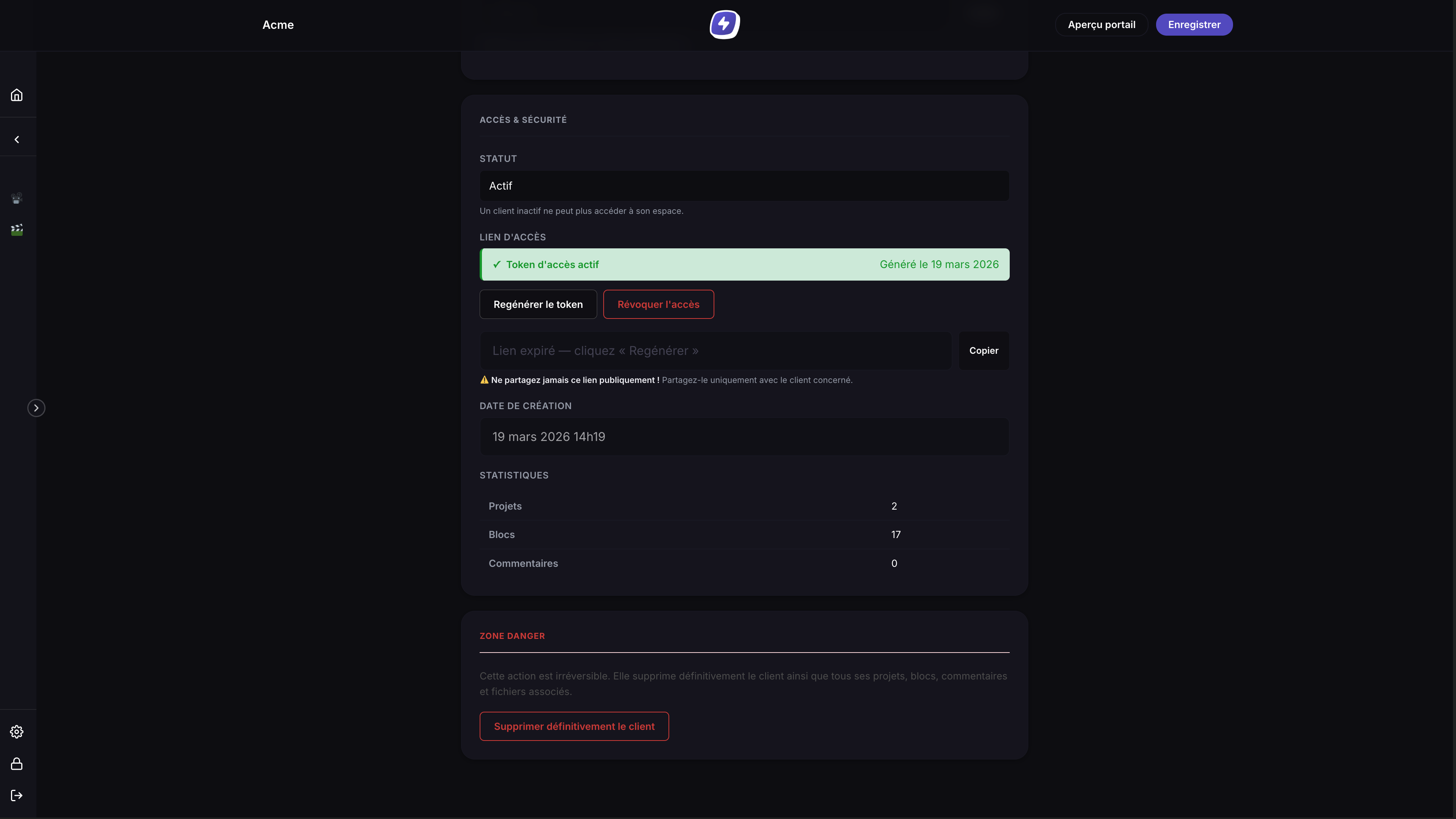The height and width of the screenshot is (819, 1456).
Task: Open settings gear in sidebar
Action: [x=17, y=732]
